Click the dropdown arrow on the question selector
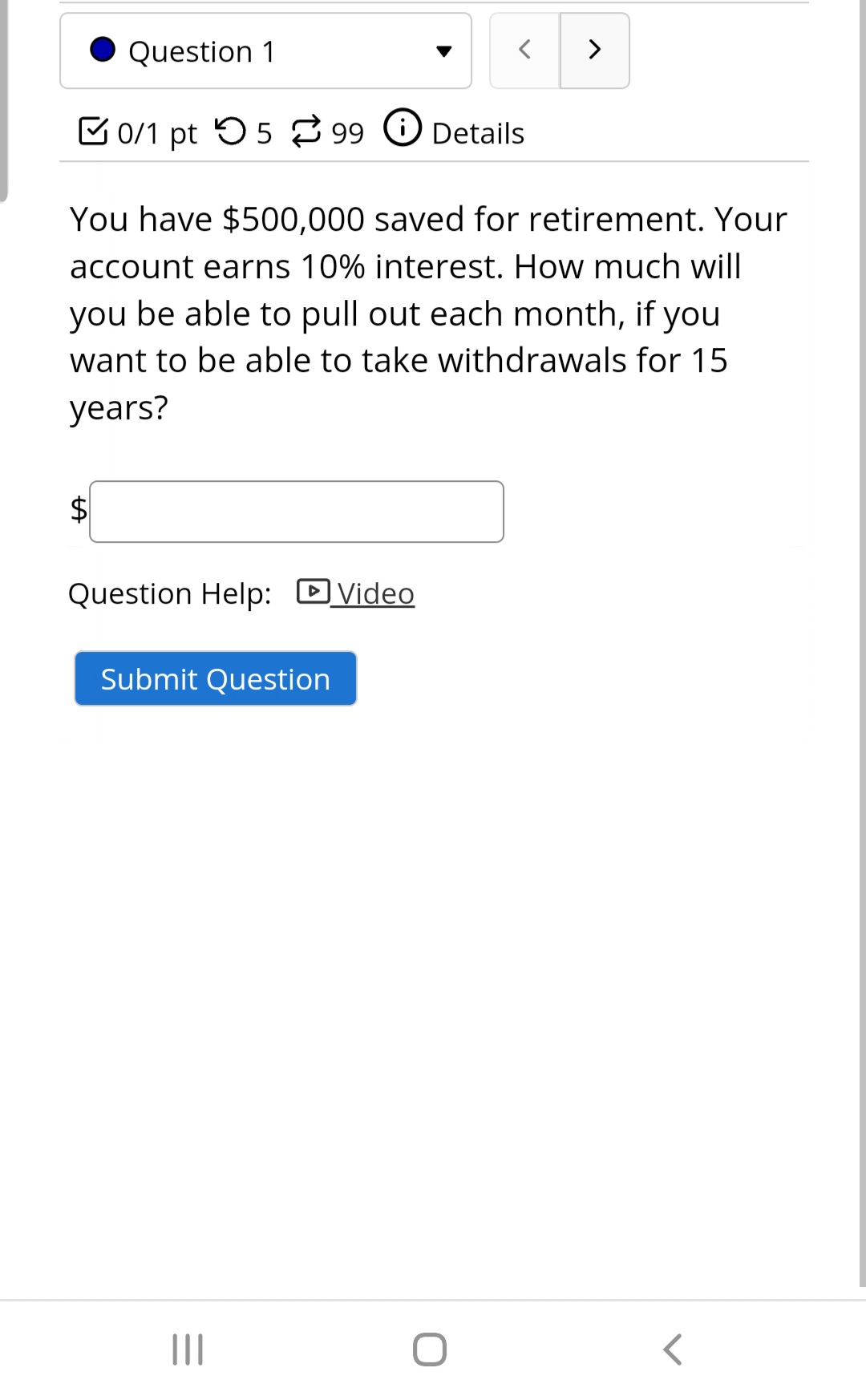Screen dimensions: 866x1400 [443, 51]
